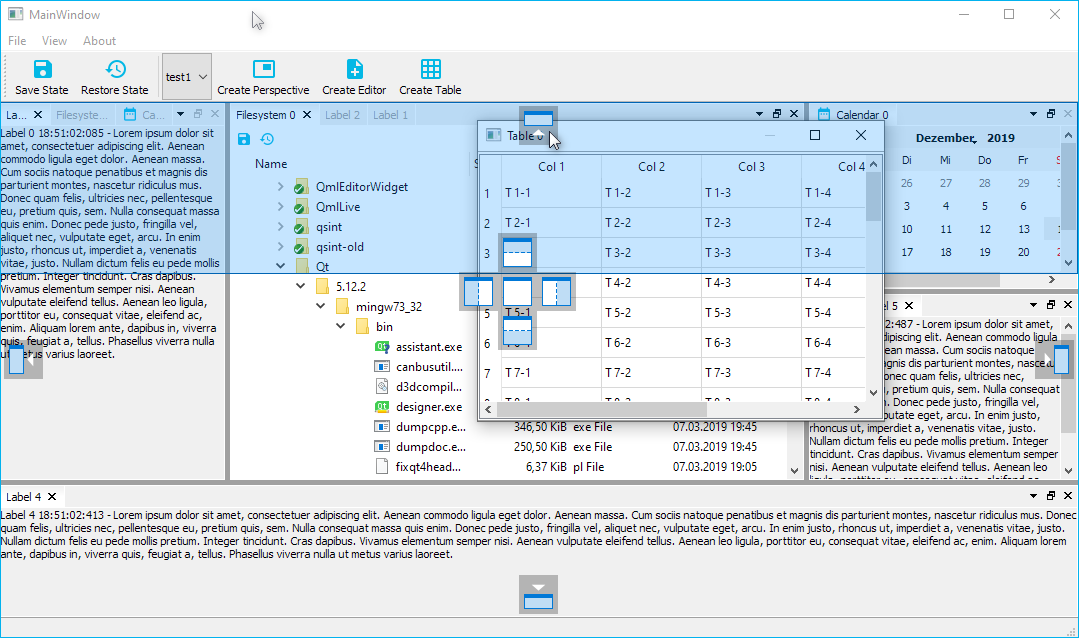This screenshot has height=638, width=1079.
Task: Undock Label 4 panel using its float icon
Action: (x=1050, y=495)
